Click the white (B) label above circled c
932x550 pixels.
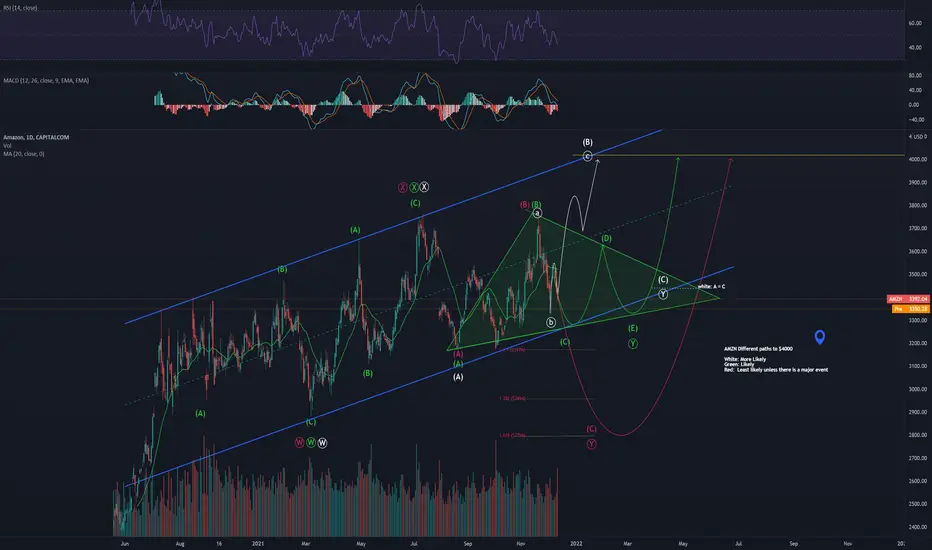point(587,142)
